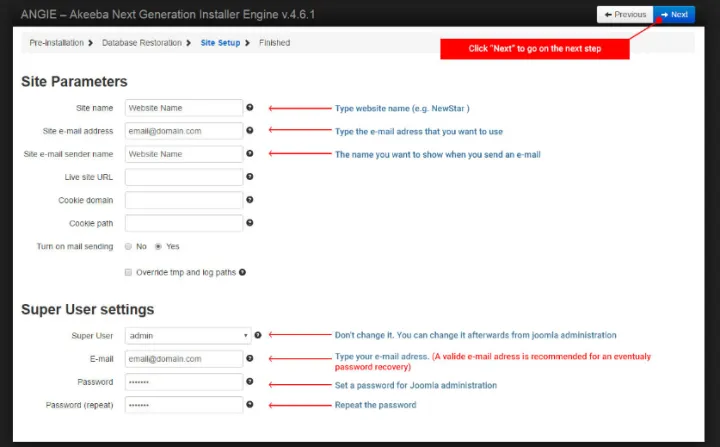The width and height of the screenshot is (720, 447).
Task: Open the Super User admin dropdown
Action: [x=188, y=336]
